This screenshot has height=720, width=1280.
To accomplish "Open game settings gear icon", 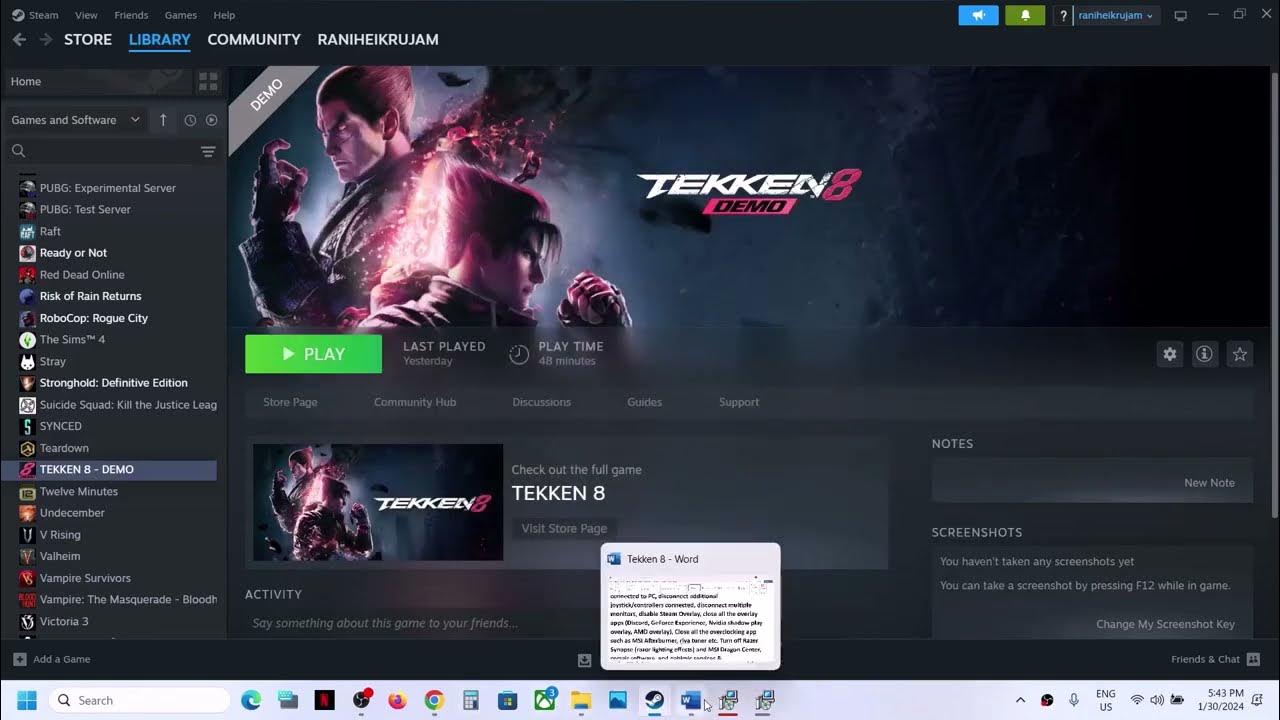I will pyautogui.click(x=1169, y=354).
